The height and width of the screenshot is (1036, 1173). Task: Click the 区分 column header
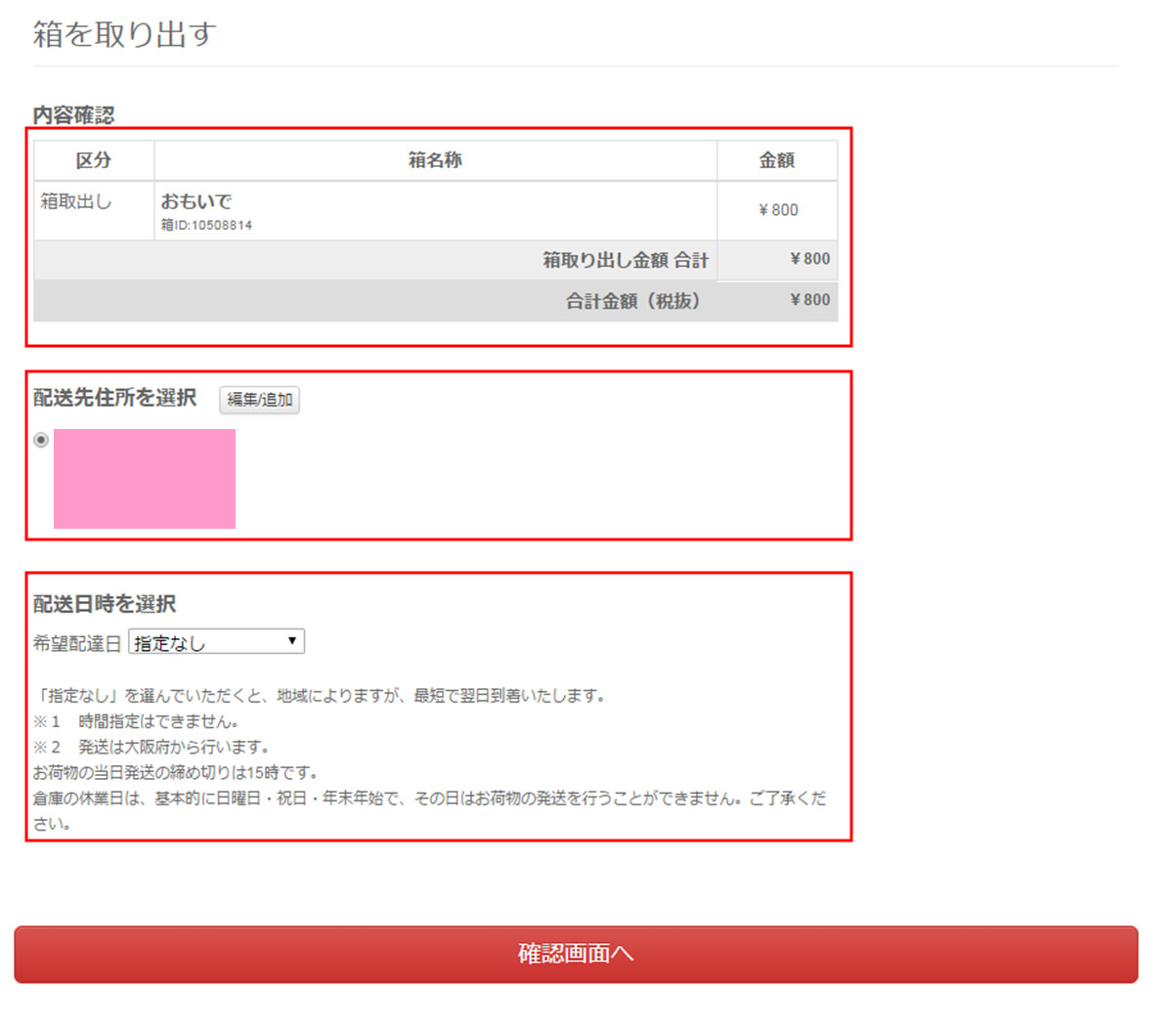click(94, 160)
